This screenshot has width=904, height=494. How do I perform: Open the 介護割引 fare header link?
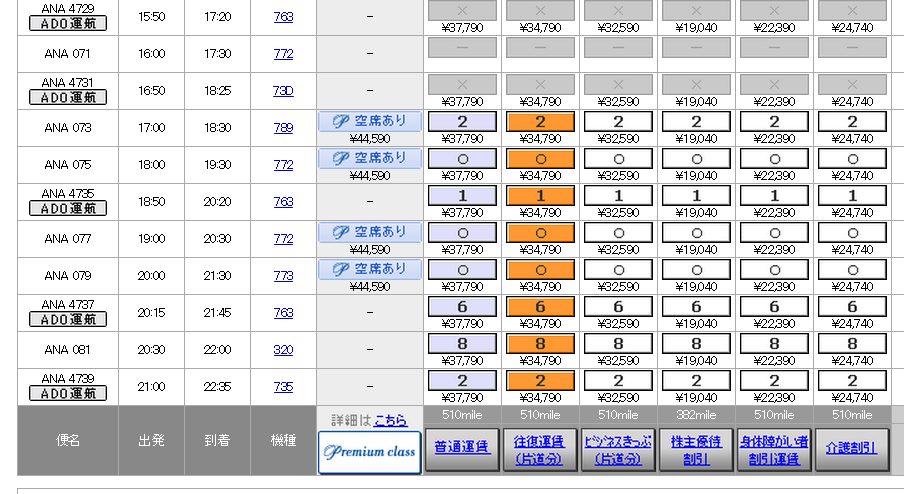[x=852, y=448]
